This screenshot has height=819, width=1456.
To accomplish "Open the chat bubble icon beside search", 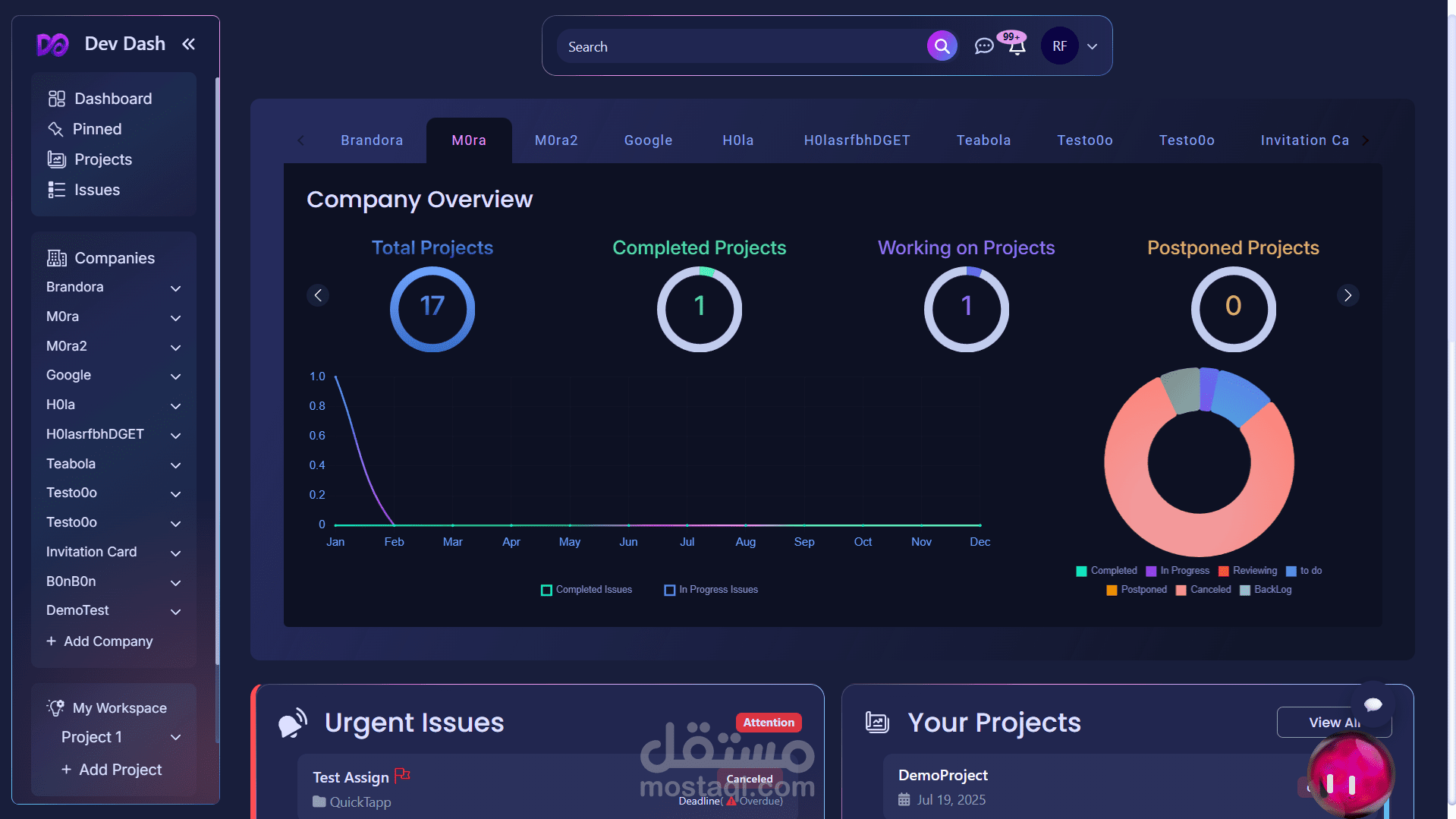I will 984,46.
